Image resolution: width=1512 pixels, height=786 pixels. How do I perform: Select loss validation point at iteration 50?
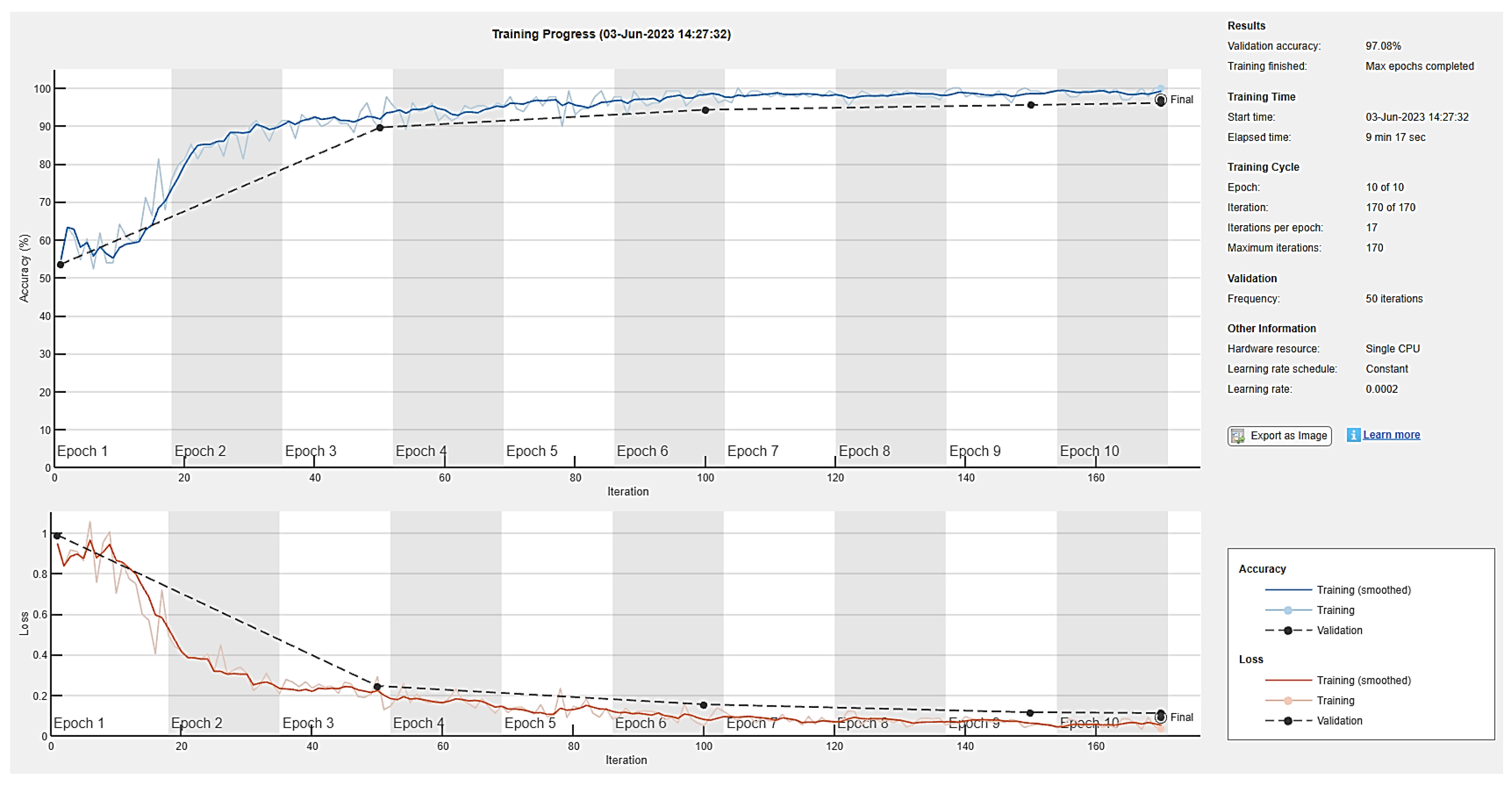coord(377,686)
